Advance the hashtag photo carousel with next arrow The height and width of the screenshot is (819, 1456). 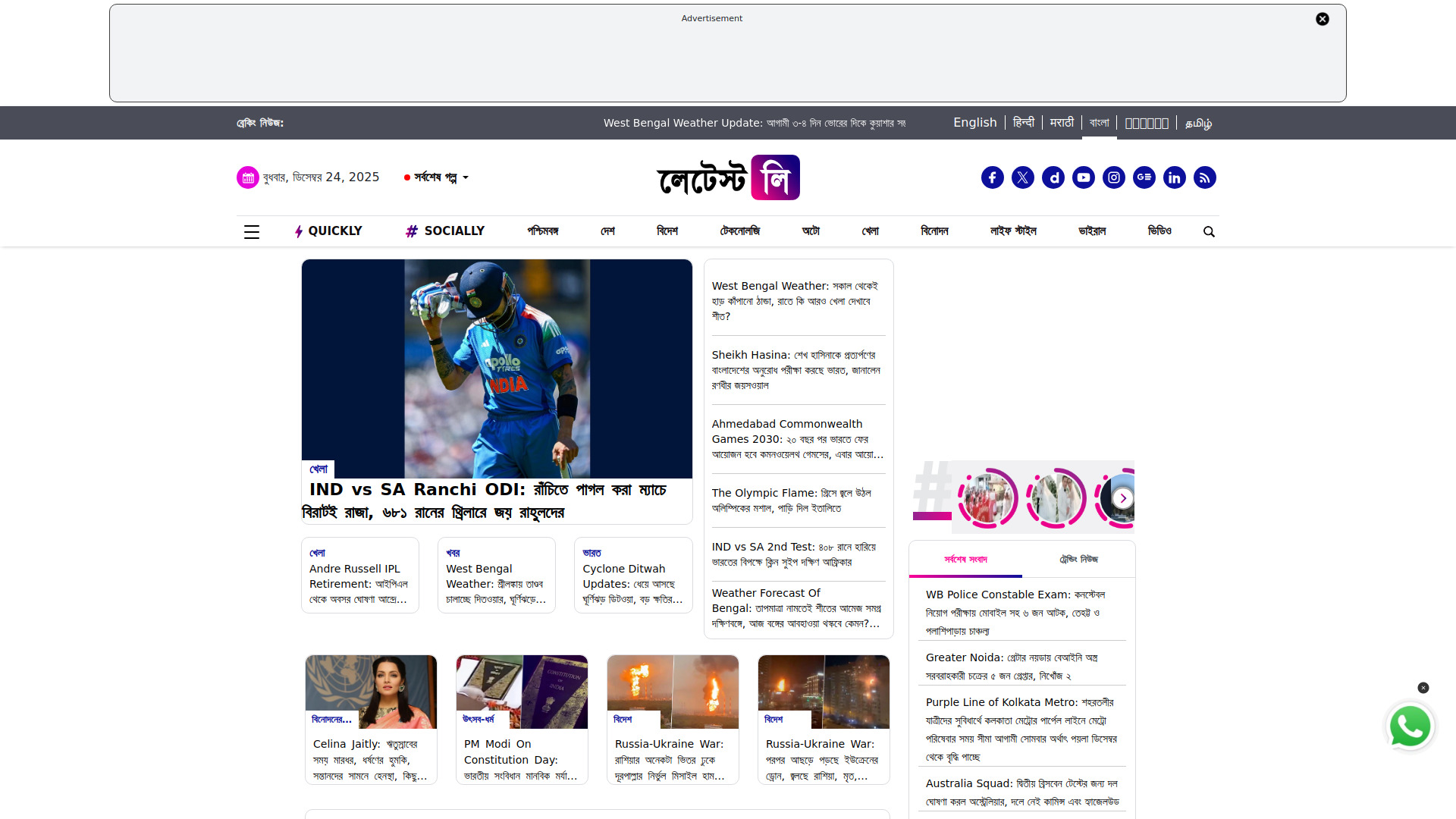click(1122, 497)
